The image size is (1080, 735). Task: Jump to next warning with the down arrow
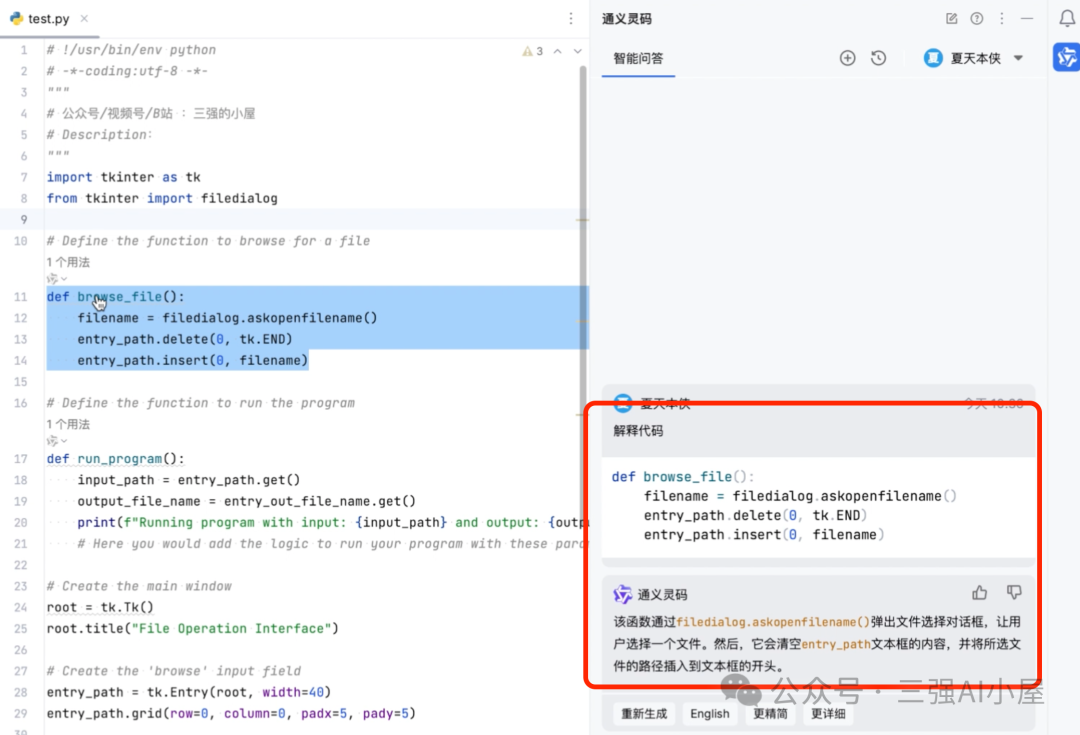pos(577,49)
